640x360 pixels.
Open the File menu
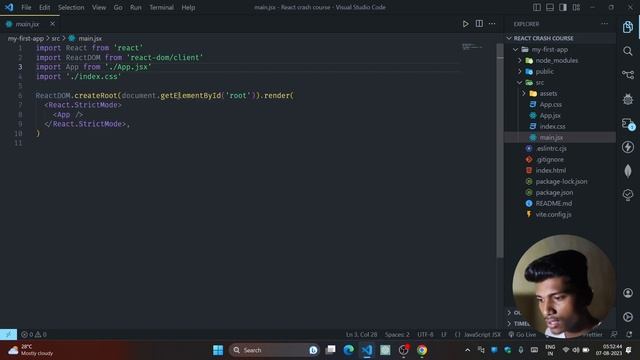click(26, 7)
